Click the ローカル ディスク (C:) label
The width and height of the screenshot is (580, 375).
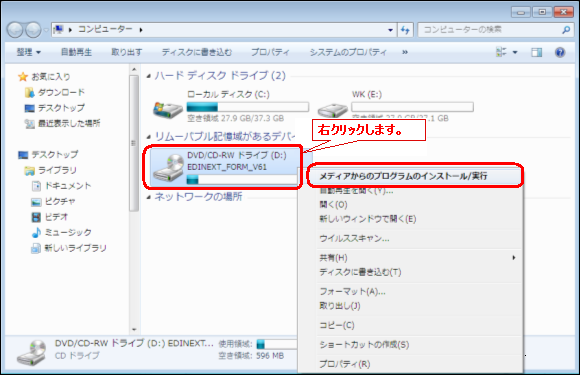(x=228, y=94)
